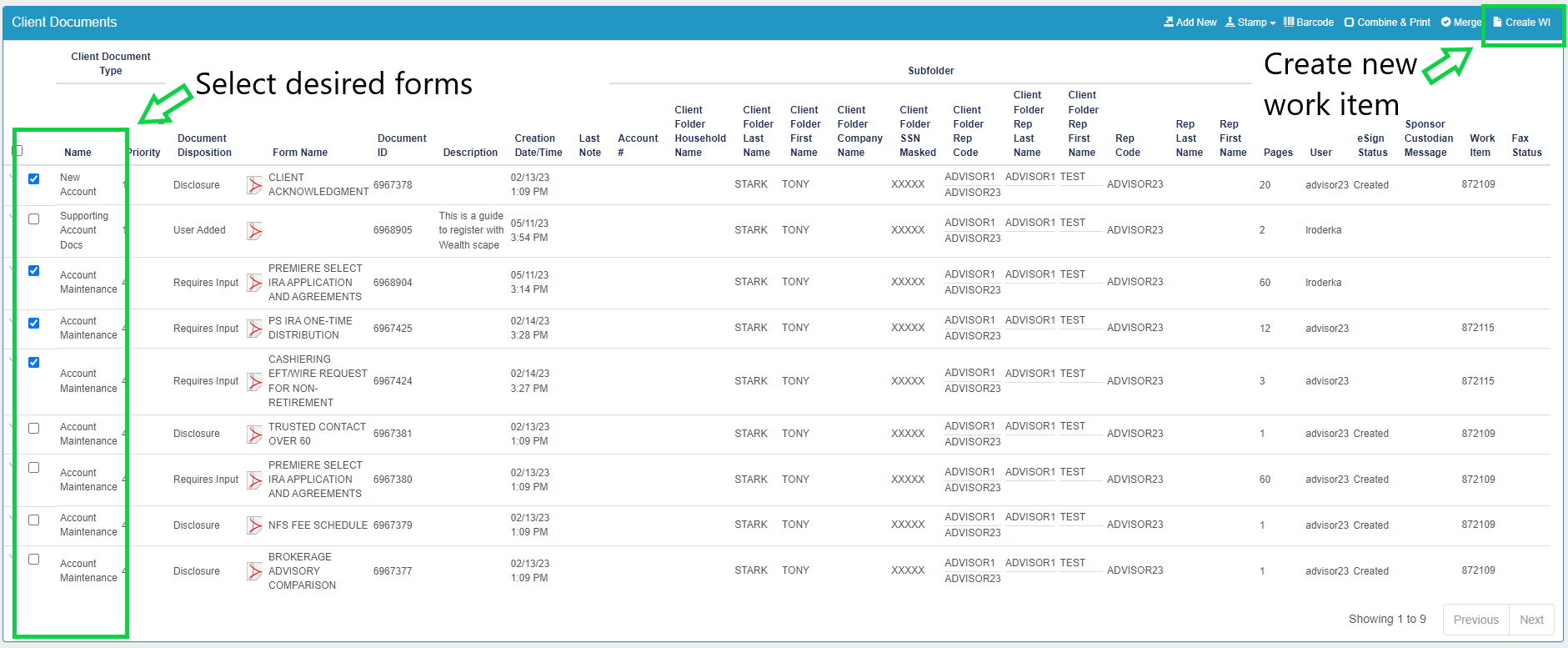Uncheck the New Account row checkbox
This screenshot has width=1568, height=648.
pyautogui.click(x=34, y=178)
